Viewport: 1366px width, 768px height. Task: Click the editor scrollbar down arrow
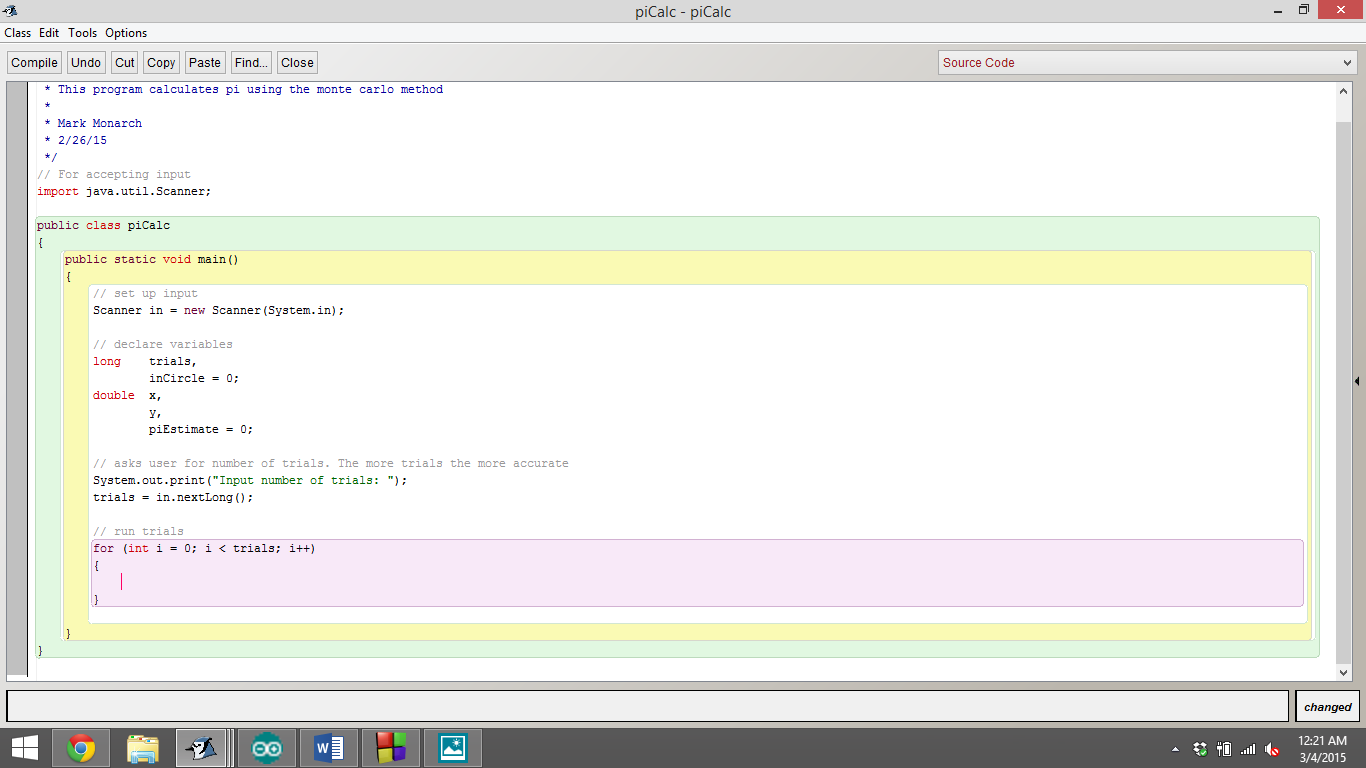click(x=1343, y=673)
